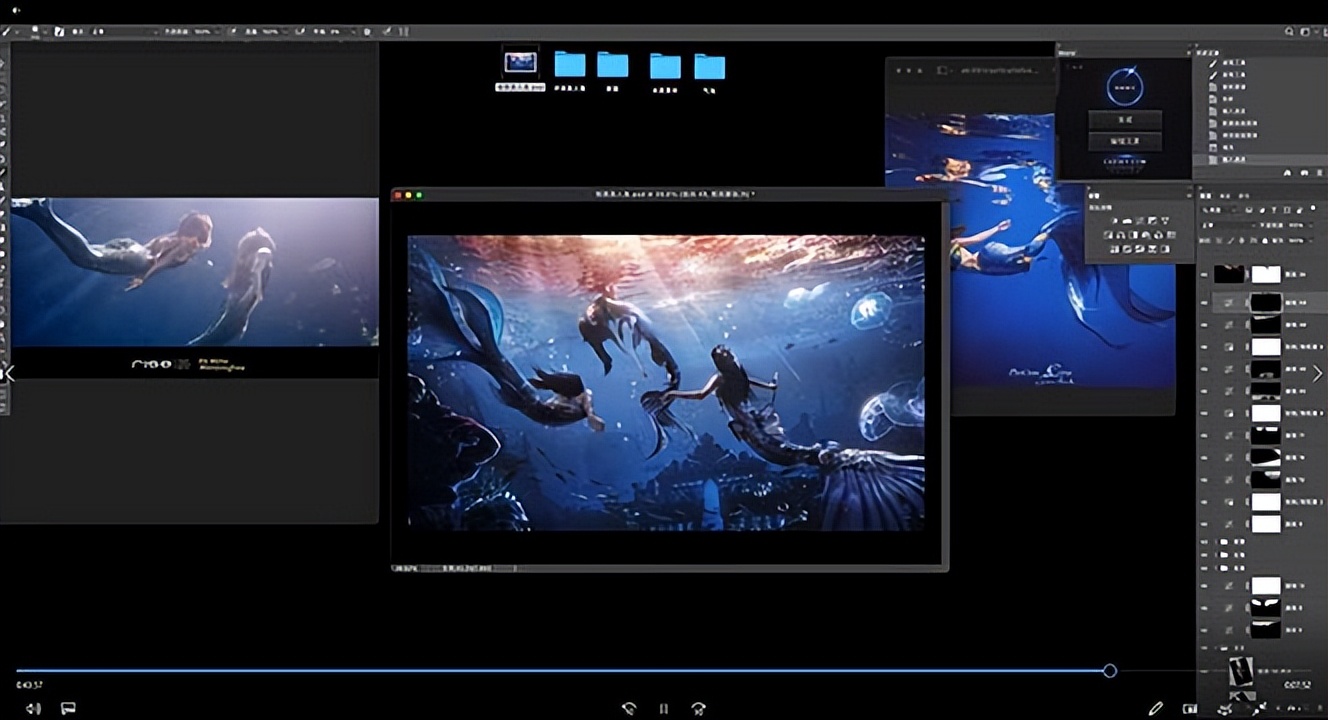Open the rightmost blue desktop folder

[709, 67]
